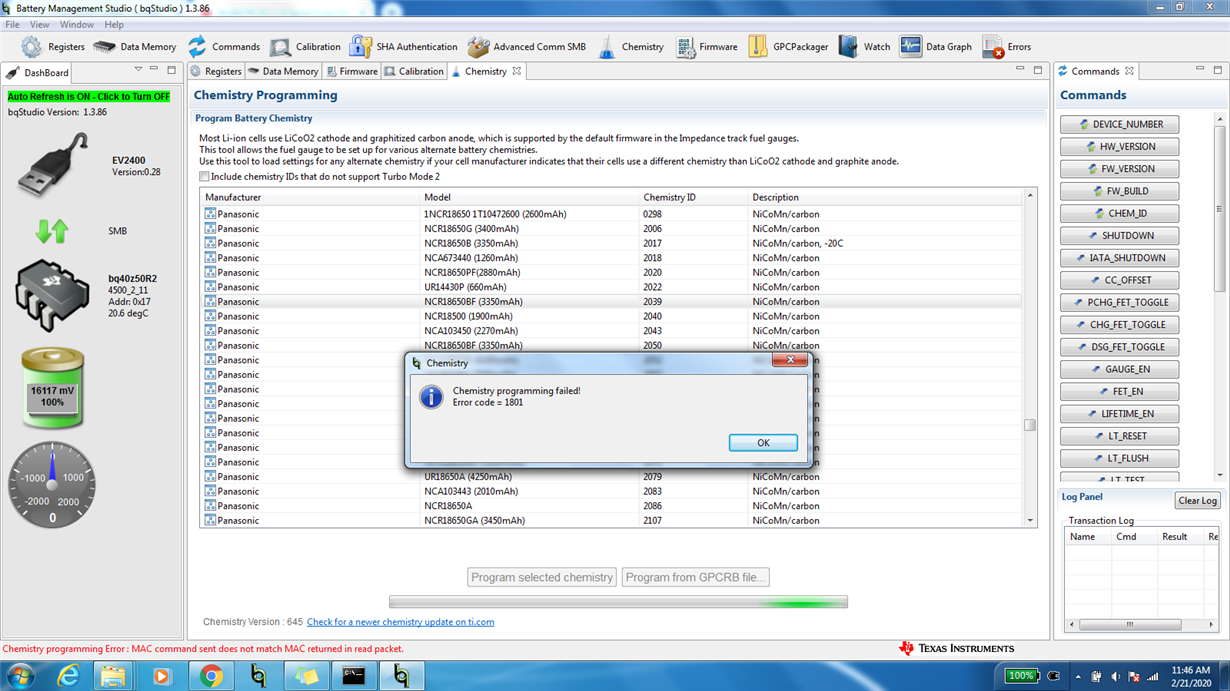
Task: Open the Window menu
Action: click(x=77, y=24)
